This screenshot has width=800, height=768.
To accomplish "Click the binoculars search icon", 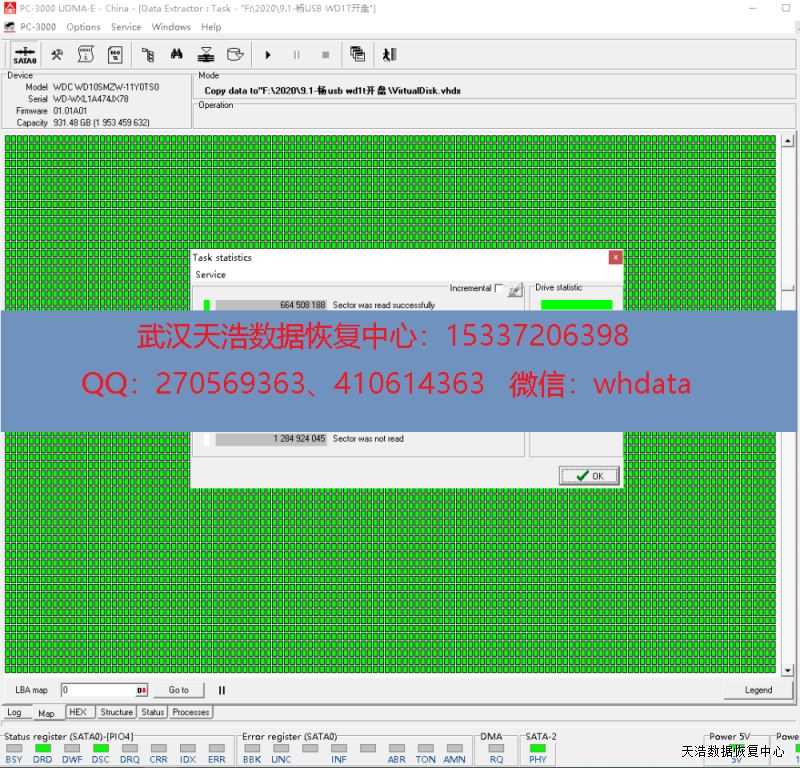I will [x=177, y=54].
